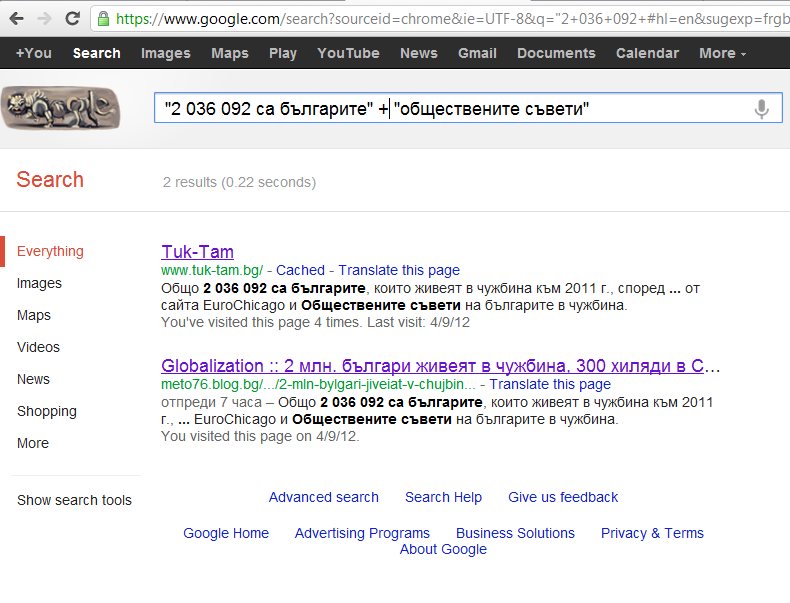This screenshot has height=603, width=790.
Task: Click the green padlock security icon
Action: 103,18
